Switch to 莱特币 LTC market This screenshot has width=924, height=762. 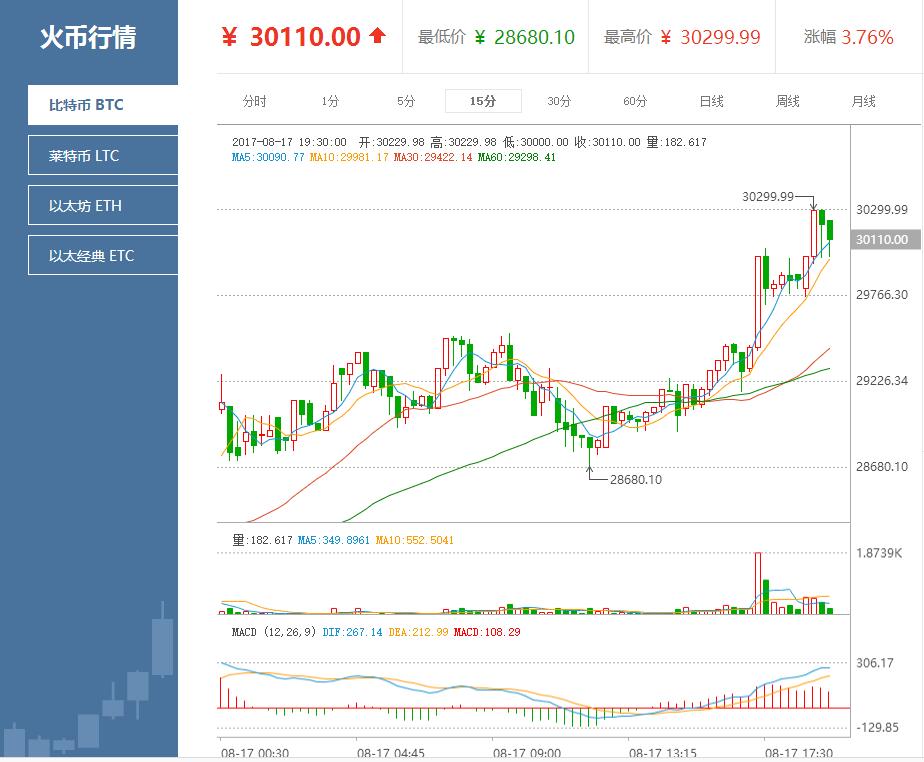[103, 156]
